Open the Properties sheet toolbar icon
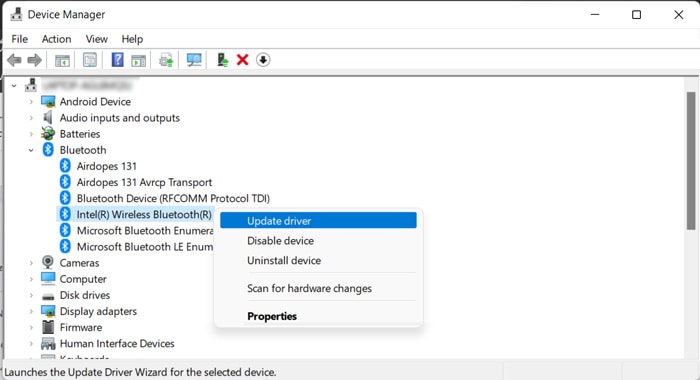Screen dimensions: 700x380 pos(90,60)
